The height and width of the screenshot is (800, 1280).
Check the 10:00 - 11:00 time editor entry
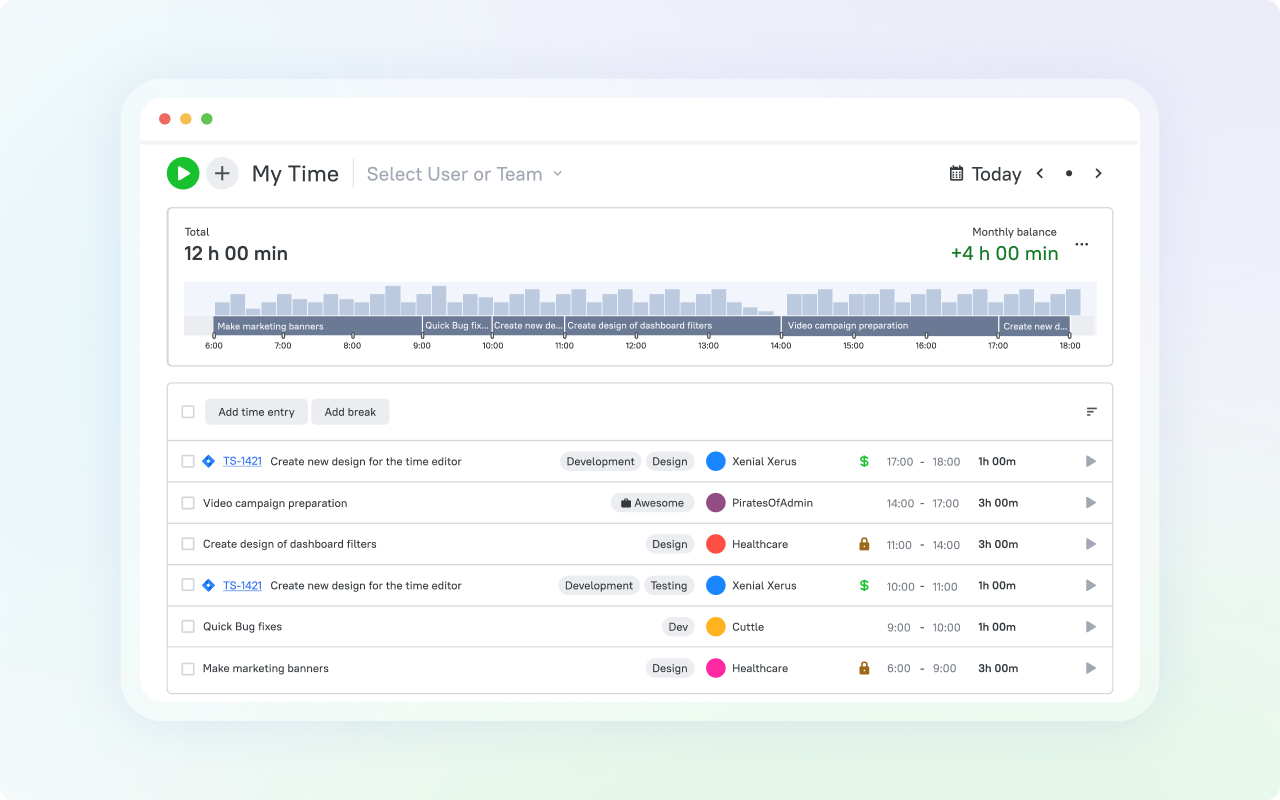click(188, 585)
